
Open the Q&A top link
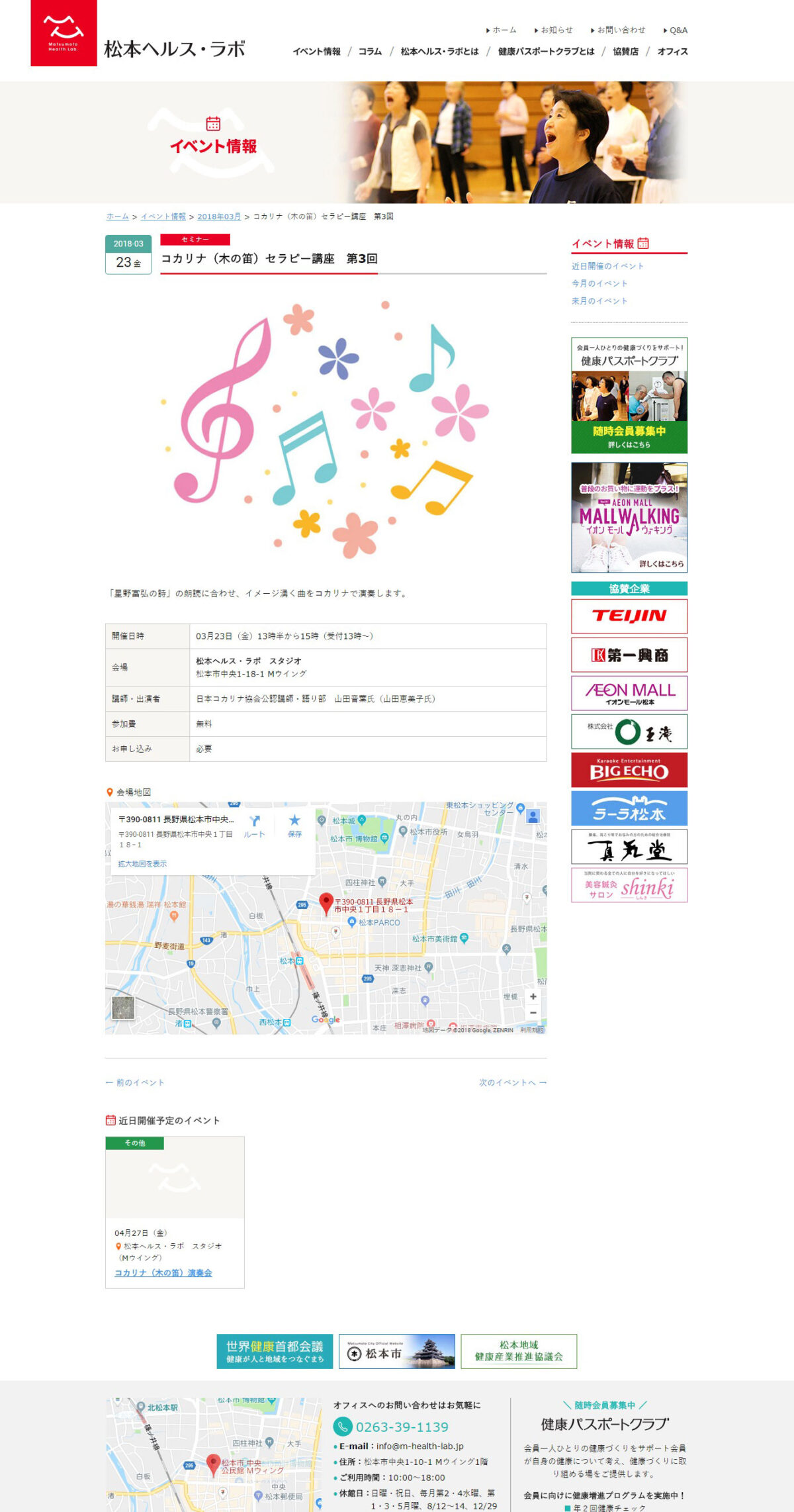pyautogui.click(x=676, y=30)
